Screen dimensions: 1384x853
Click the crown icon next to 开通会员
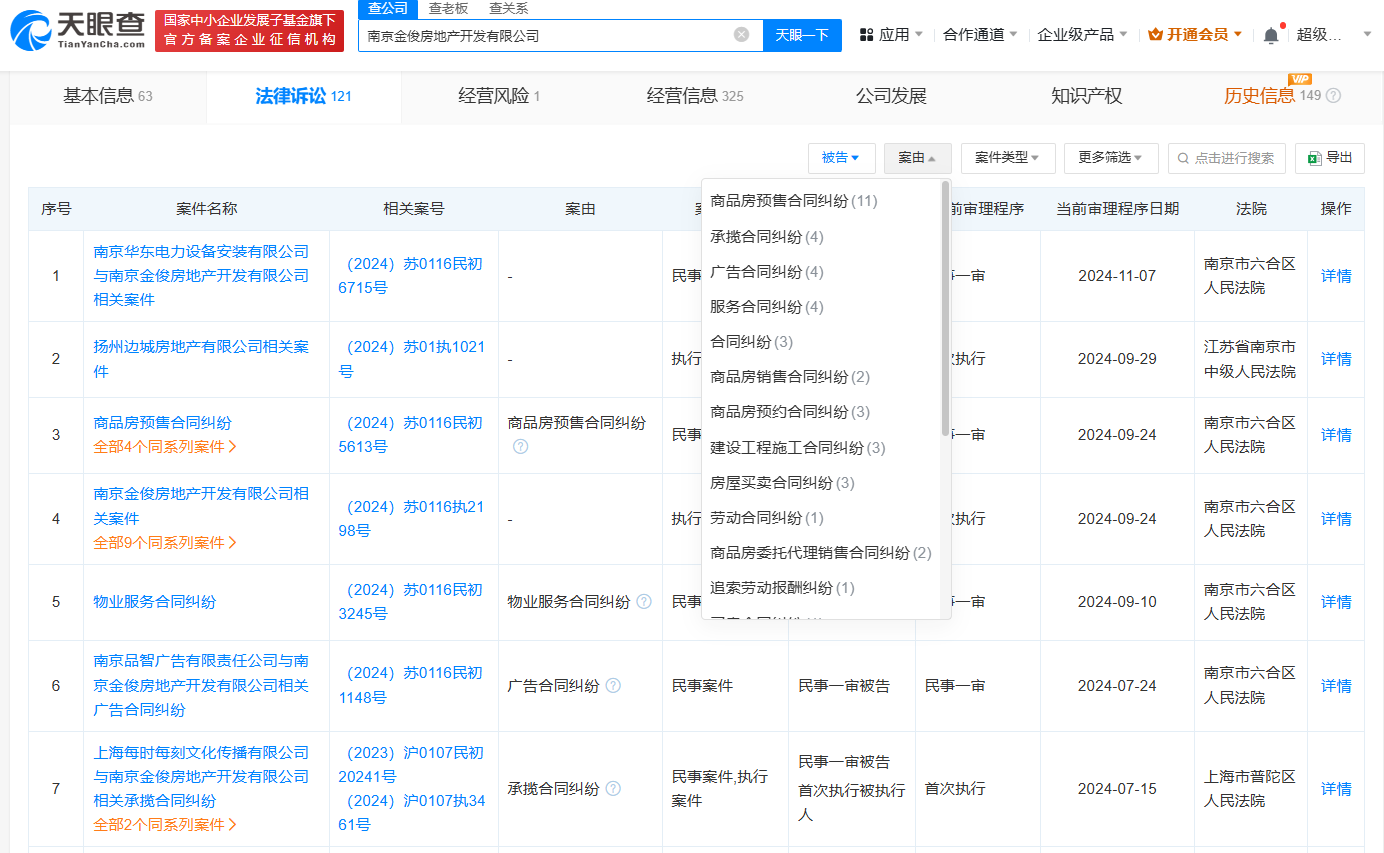click(x=1153, y=33)
